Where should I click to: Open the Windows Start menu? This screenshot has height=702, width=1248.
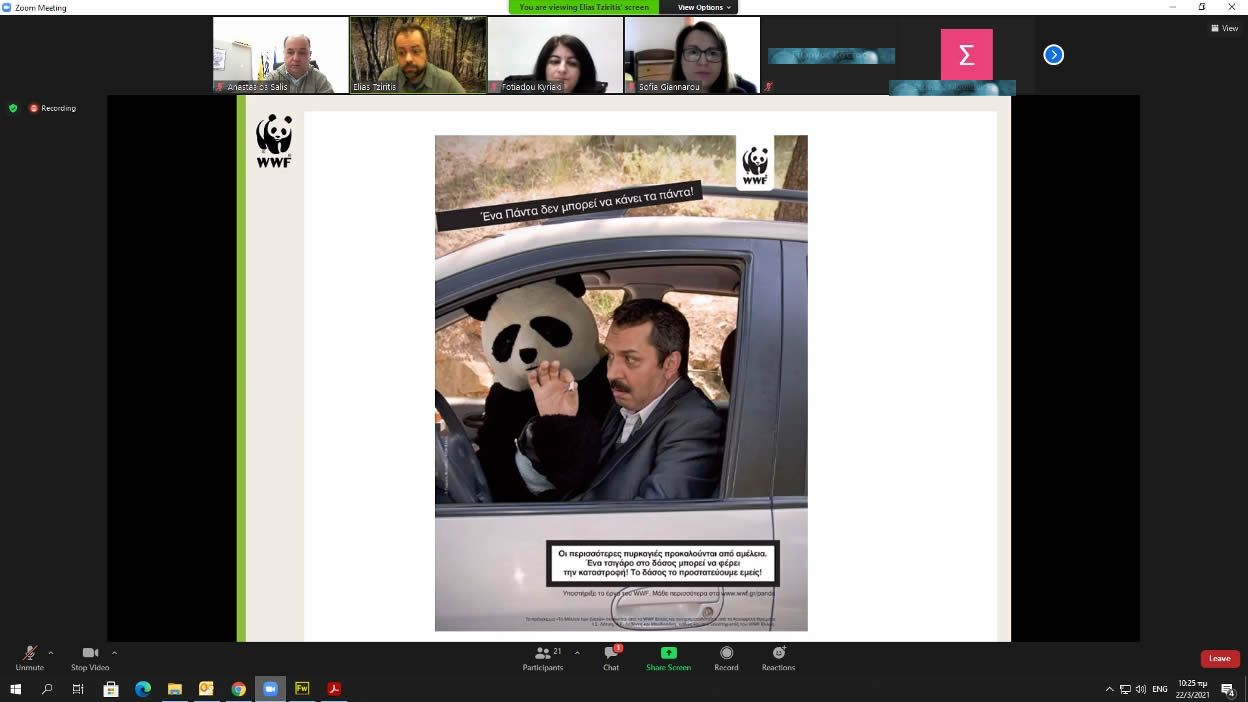tap(15, 689)
